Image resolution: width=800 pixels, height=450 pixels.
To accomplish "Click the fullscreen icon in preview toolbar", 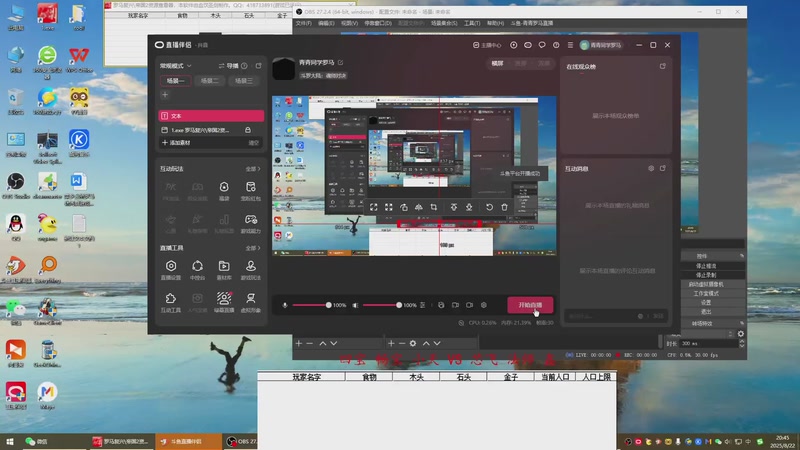I will [373, 207].
